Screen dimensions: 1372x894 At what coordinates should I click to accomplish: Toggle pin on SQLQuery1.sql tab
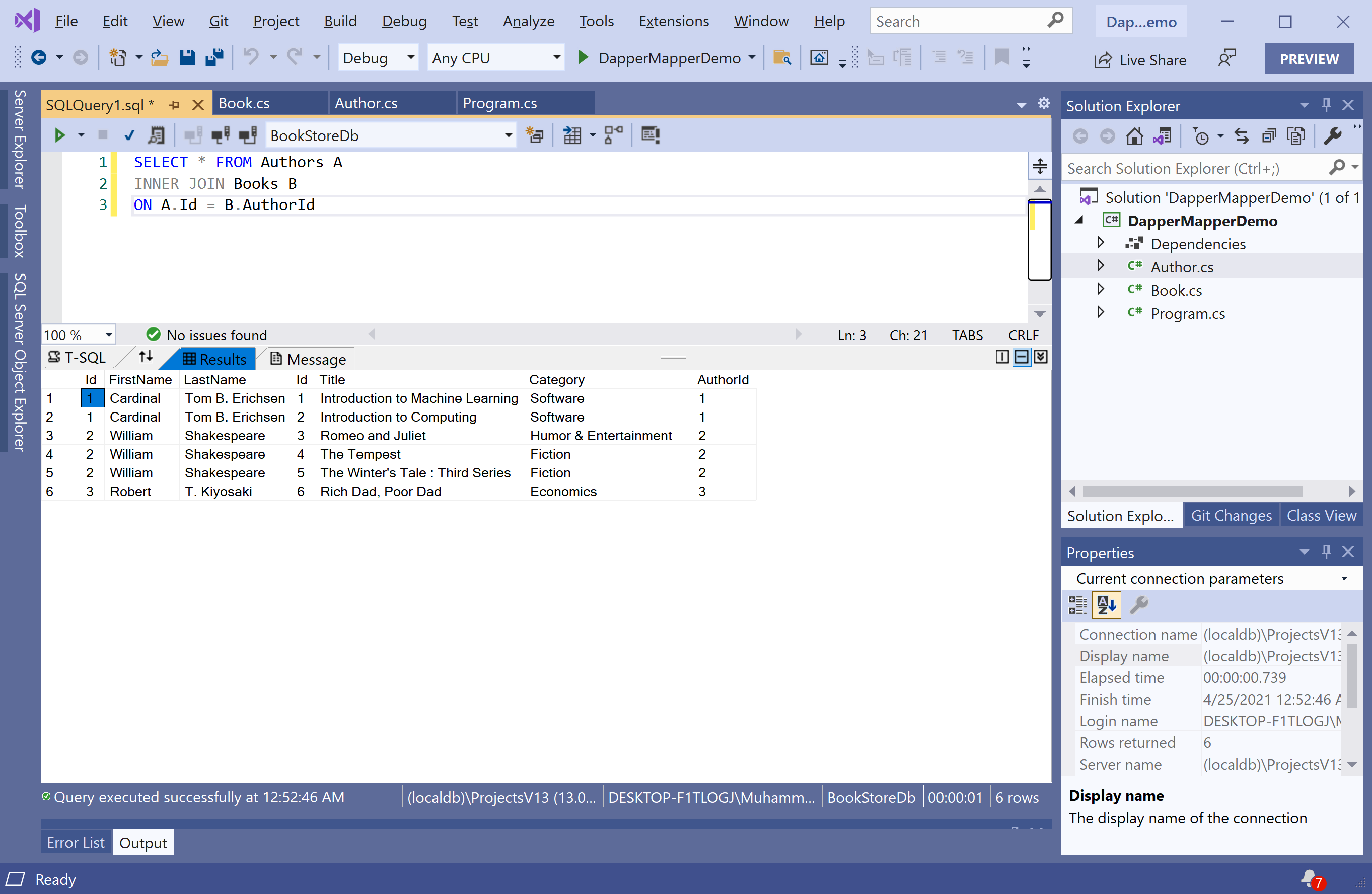(x=174, y=105)
